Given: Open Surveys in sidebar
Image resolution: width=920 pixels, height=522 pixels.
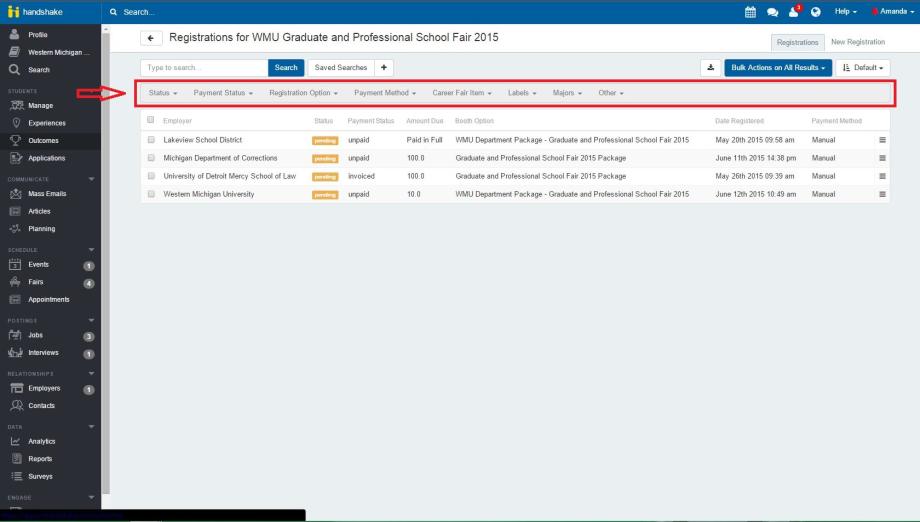Looking at the screenshot, I should (x=40, y=477).
